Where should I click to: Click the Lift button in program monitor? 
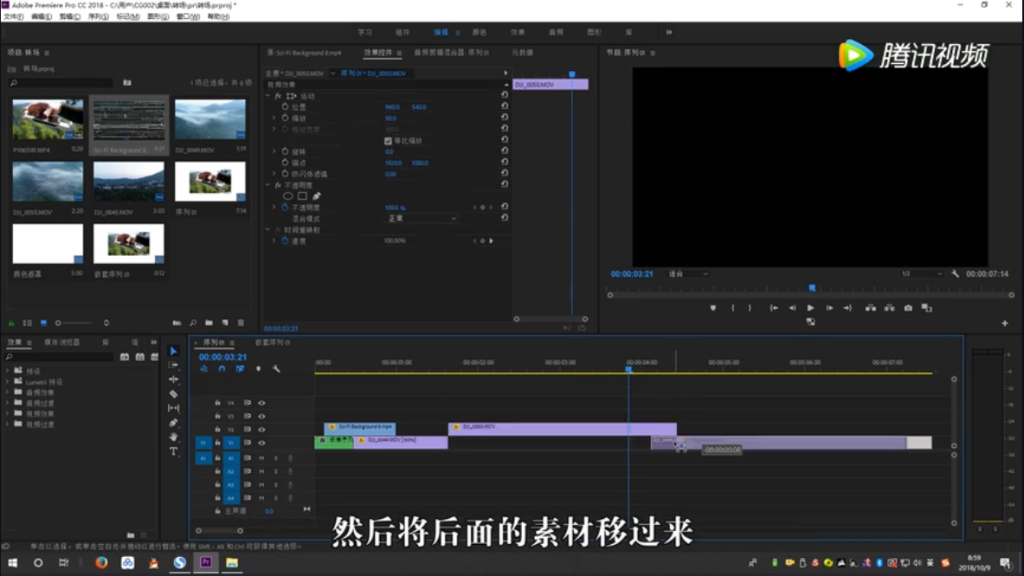(871, 308)
